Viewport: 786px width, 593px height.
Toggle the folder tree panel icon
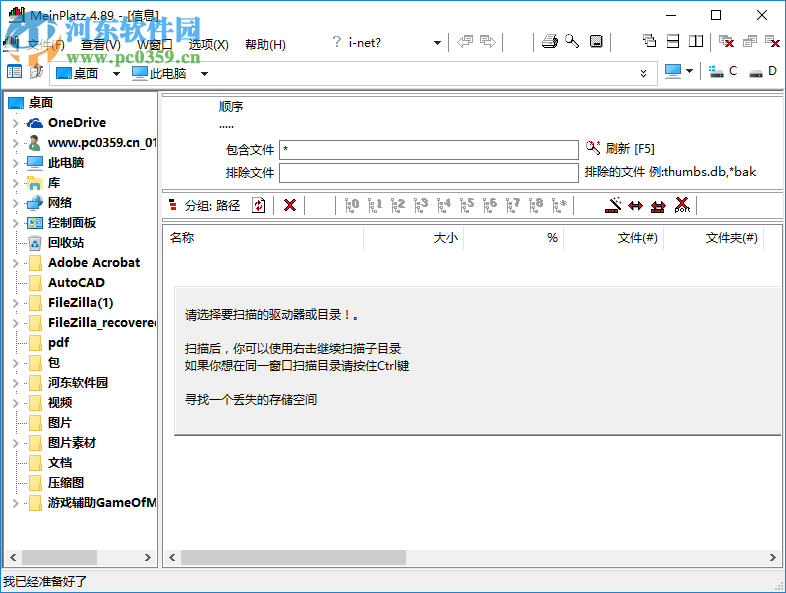(x=14, y=72)
